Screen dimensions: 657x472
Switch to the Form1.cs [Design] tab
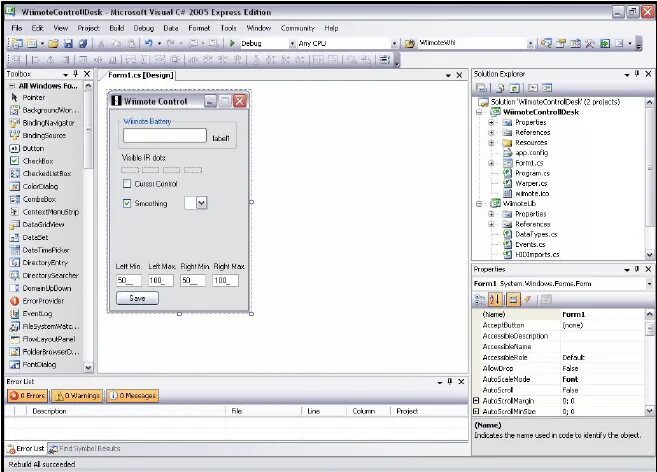tap(140, 75)
